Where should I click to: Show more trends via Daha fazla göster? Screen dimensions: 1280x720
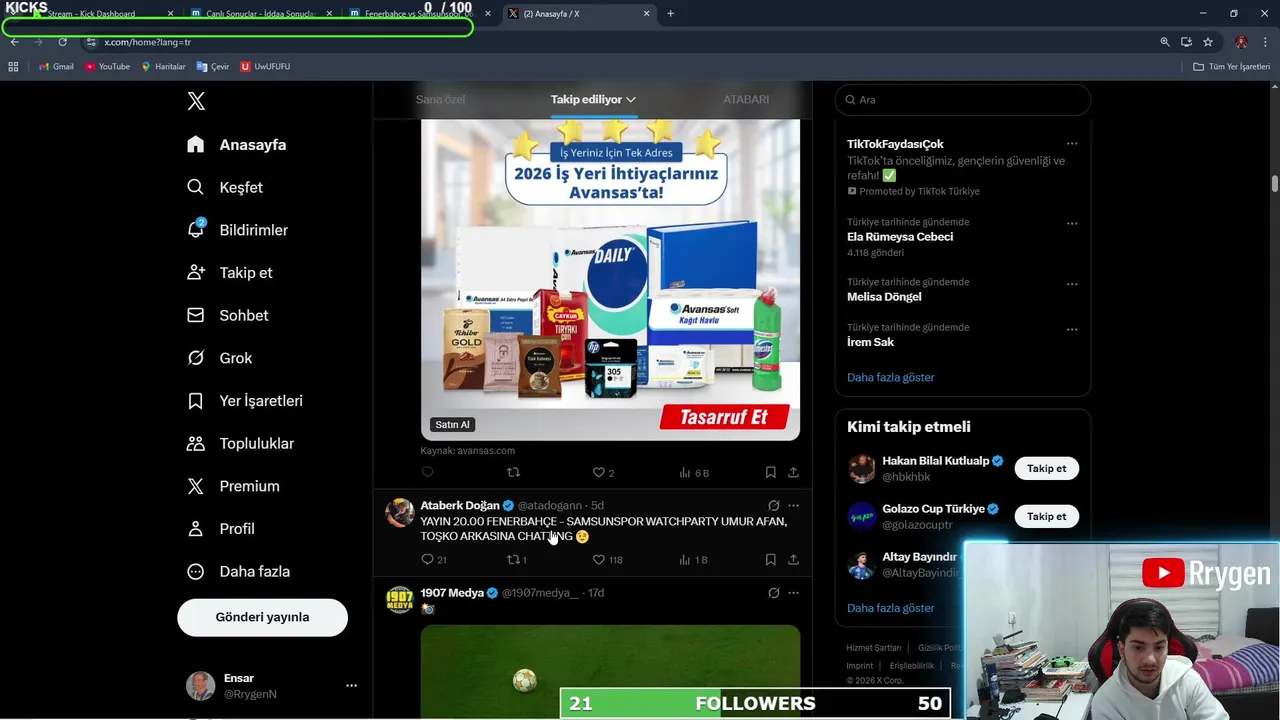(x=890, y=377)
